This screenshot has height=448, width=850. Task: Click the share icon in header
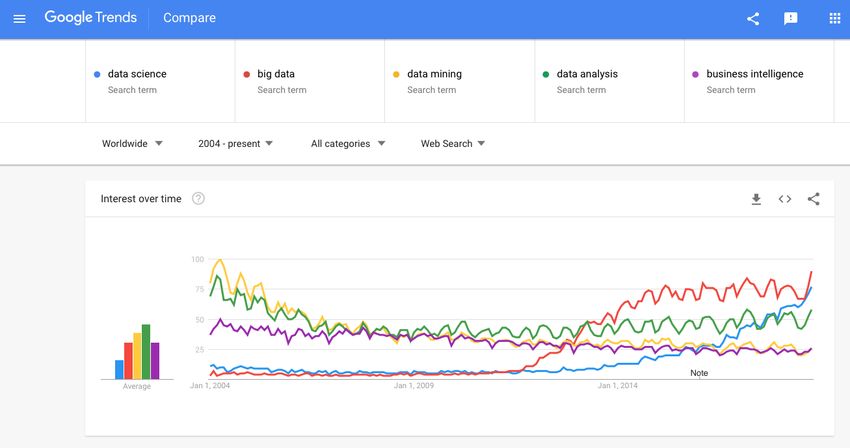coord(753,19)
